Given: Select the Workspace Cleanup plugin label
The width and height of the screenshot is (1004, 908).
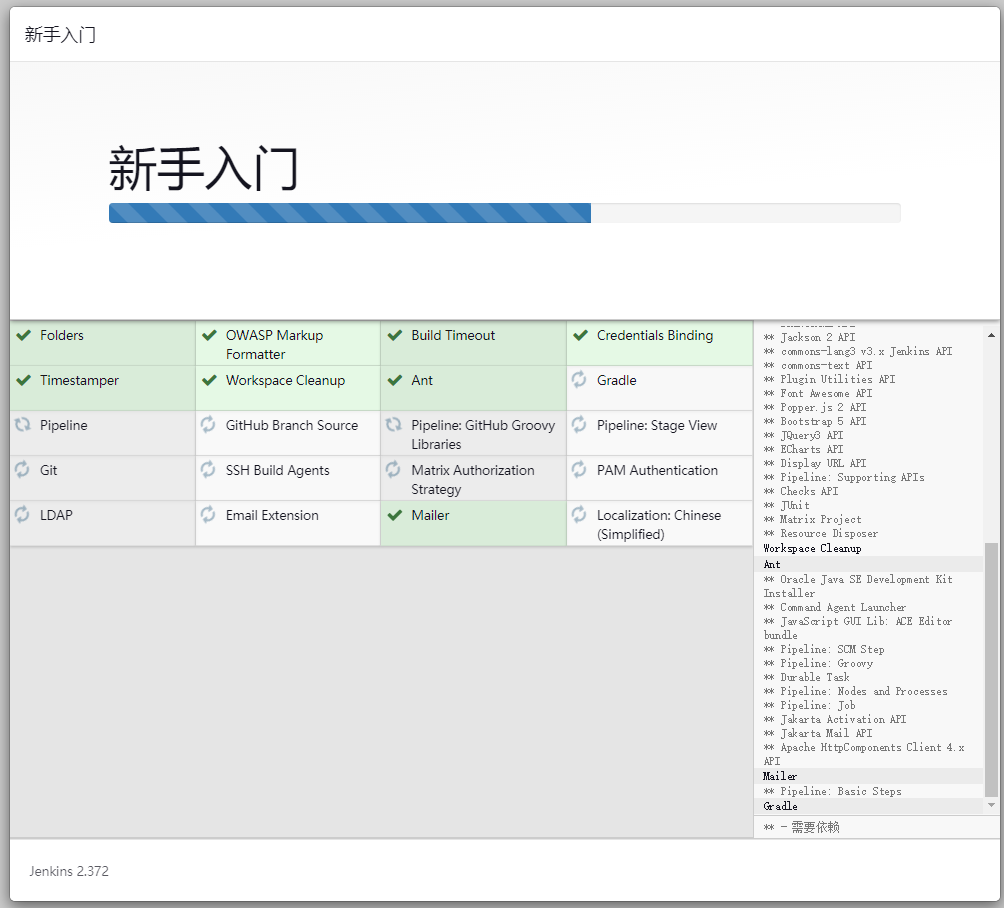Looking at the screenshot, I should click(x=285, y=381).
